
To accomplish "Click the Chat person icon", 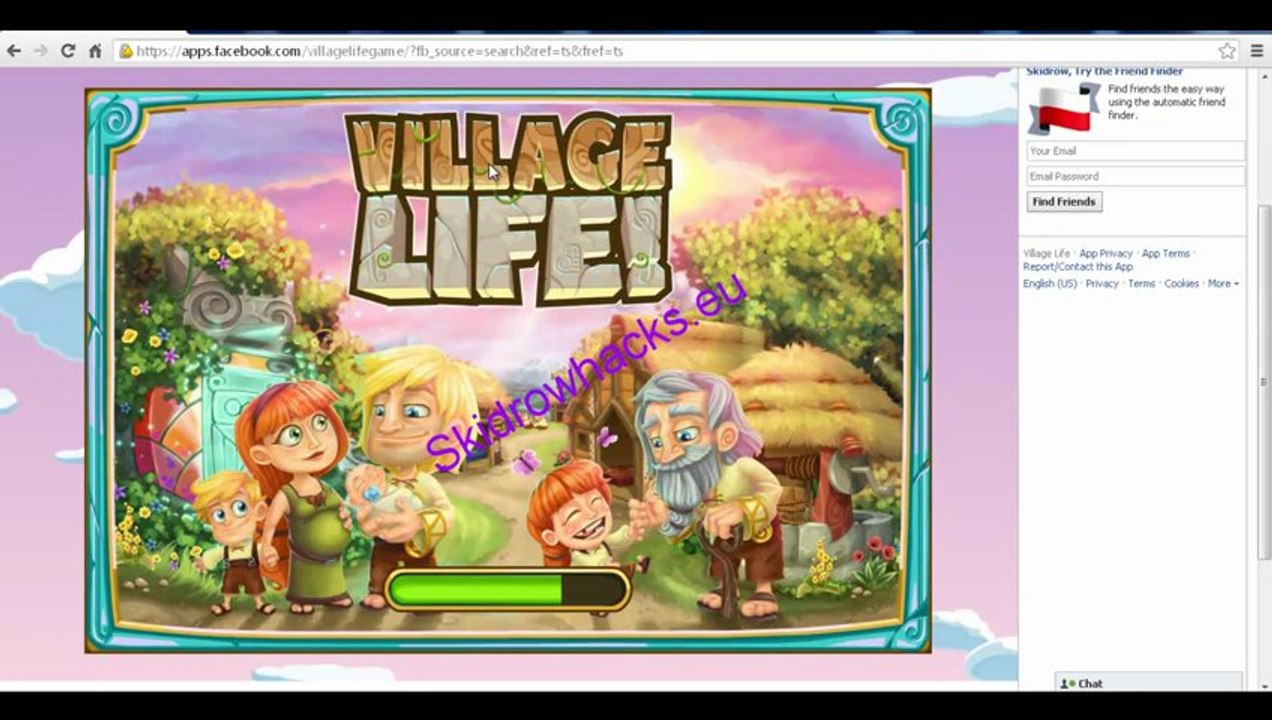I will [1069, 684].
